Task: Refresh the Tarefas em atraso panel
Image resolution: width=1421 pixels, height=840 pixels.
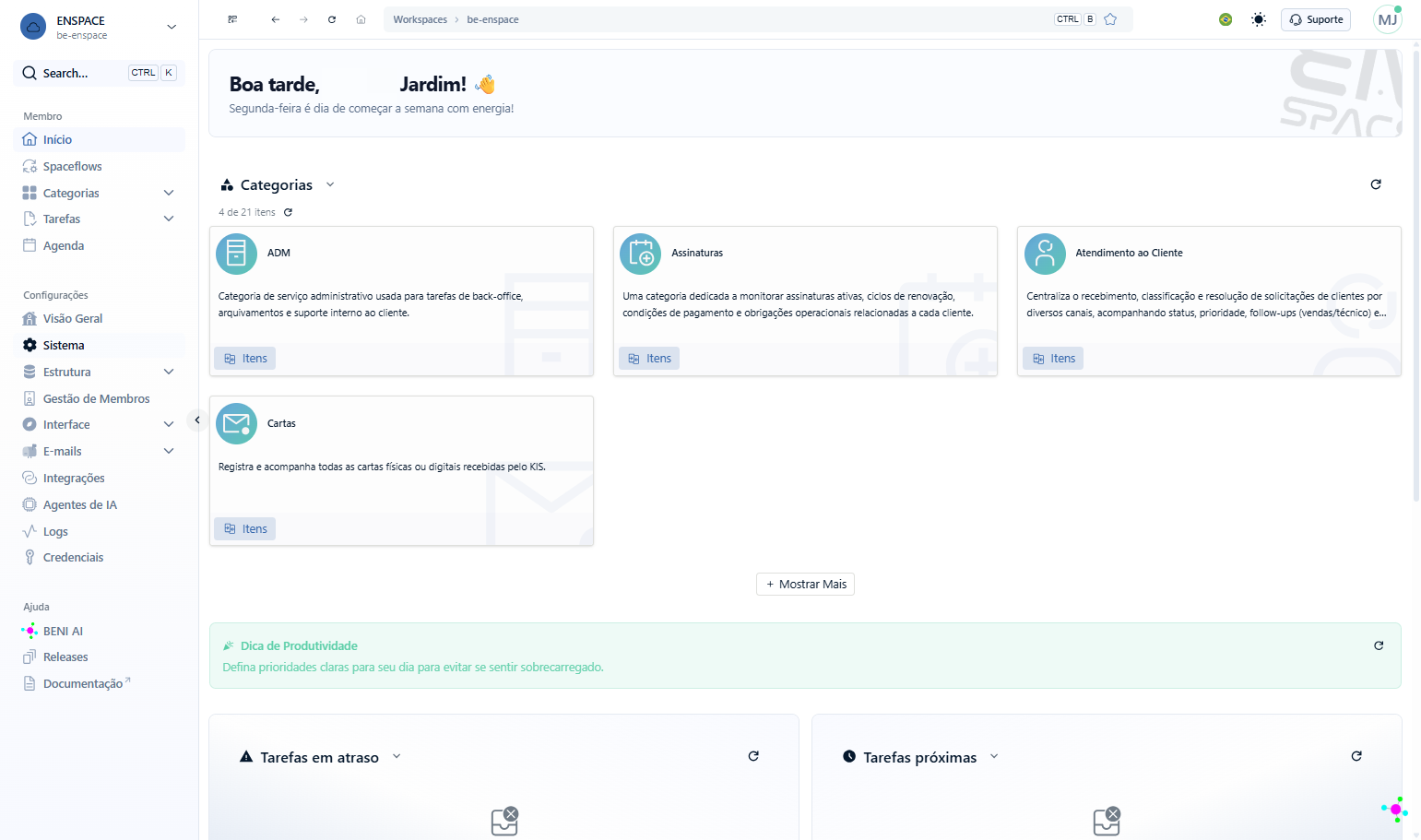Action: point(753,756)
